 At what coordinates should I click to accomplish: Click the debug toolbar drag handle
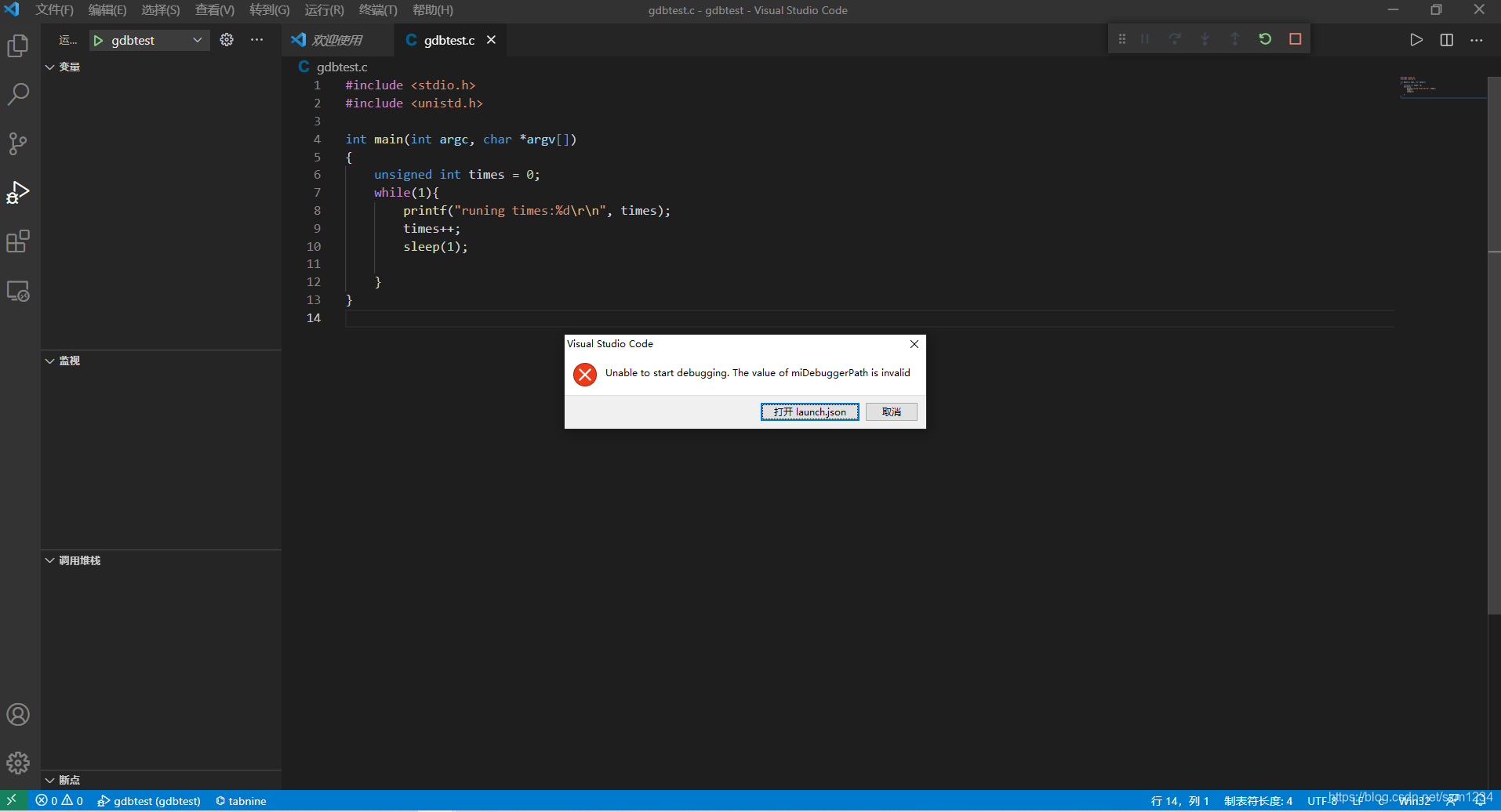1122,39
